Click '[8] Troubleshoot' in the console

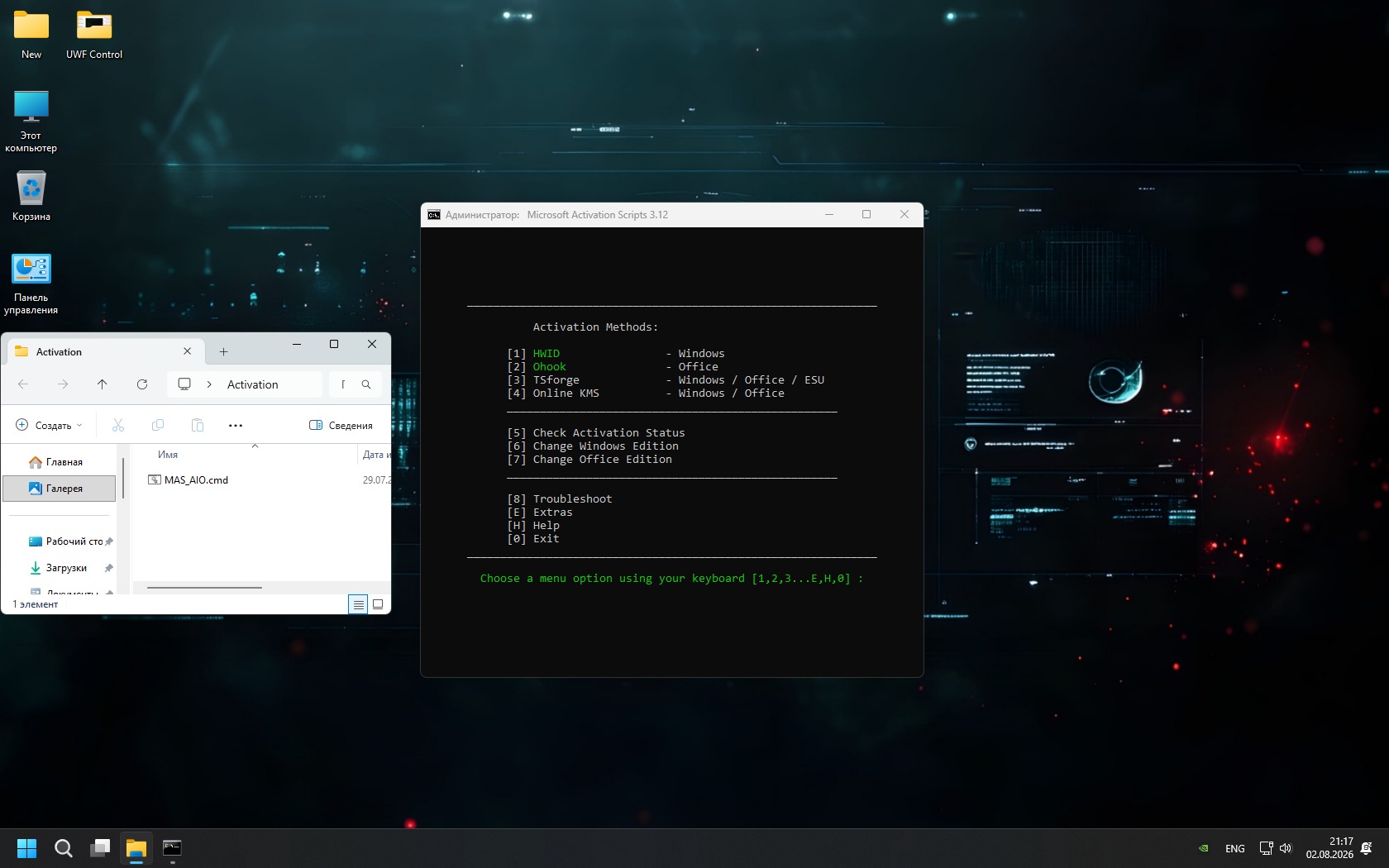pos(560,499)
